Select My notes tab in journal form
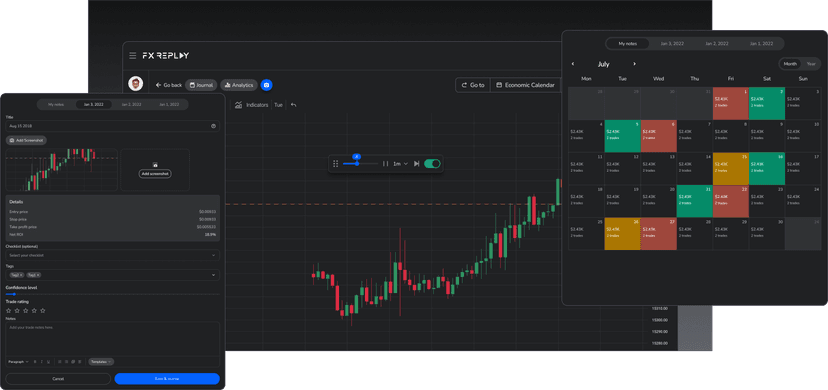This screenshot has height=390, width=828. (x=56, y=104)
